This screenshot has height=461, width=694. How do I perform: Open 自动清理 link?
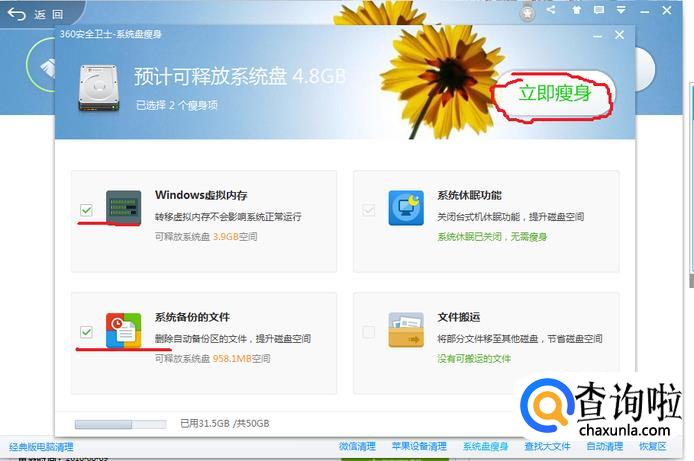[605, 446]
